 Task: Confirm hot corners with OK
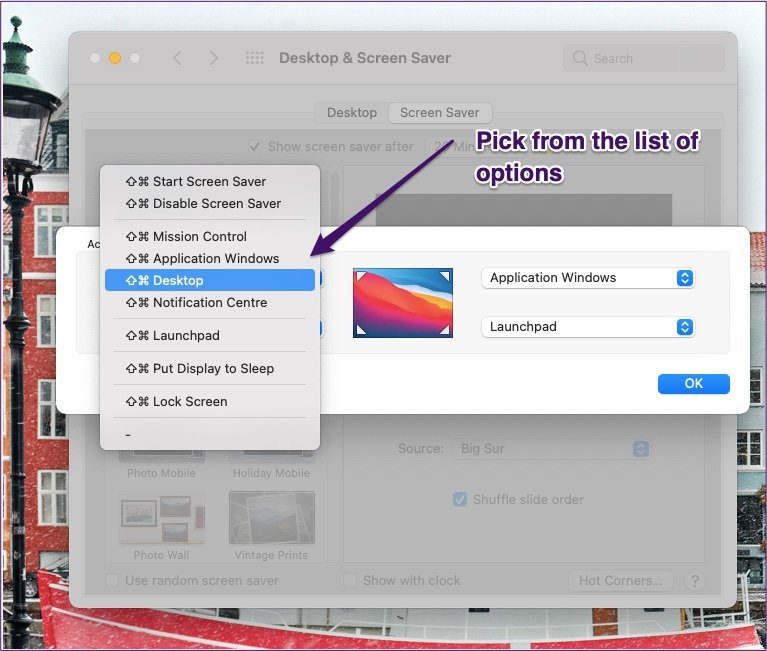click(694, 383)
